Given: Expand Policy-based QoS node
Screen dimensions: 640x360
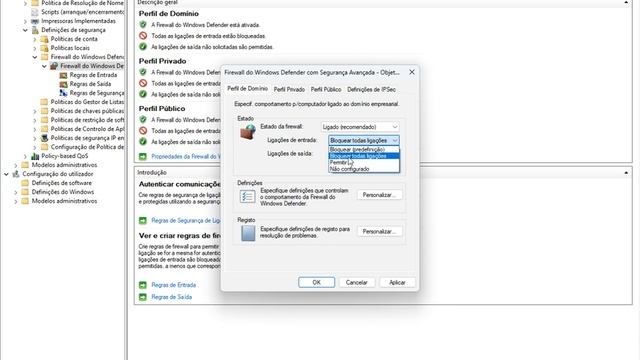Looking at the screenshot, I should pos(25,156).
